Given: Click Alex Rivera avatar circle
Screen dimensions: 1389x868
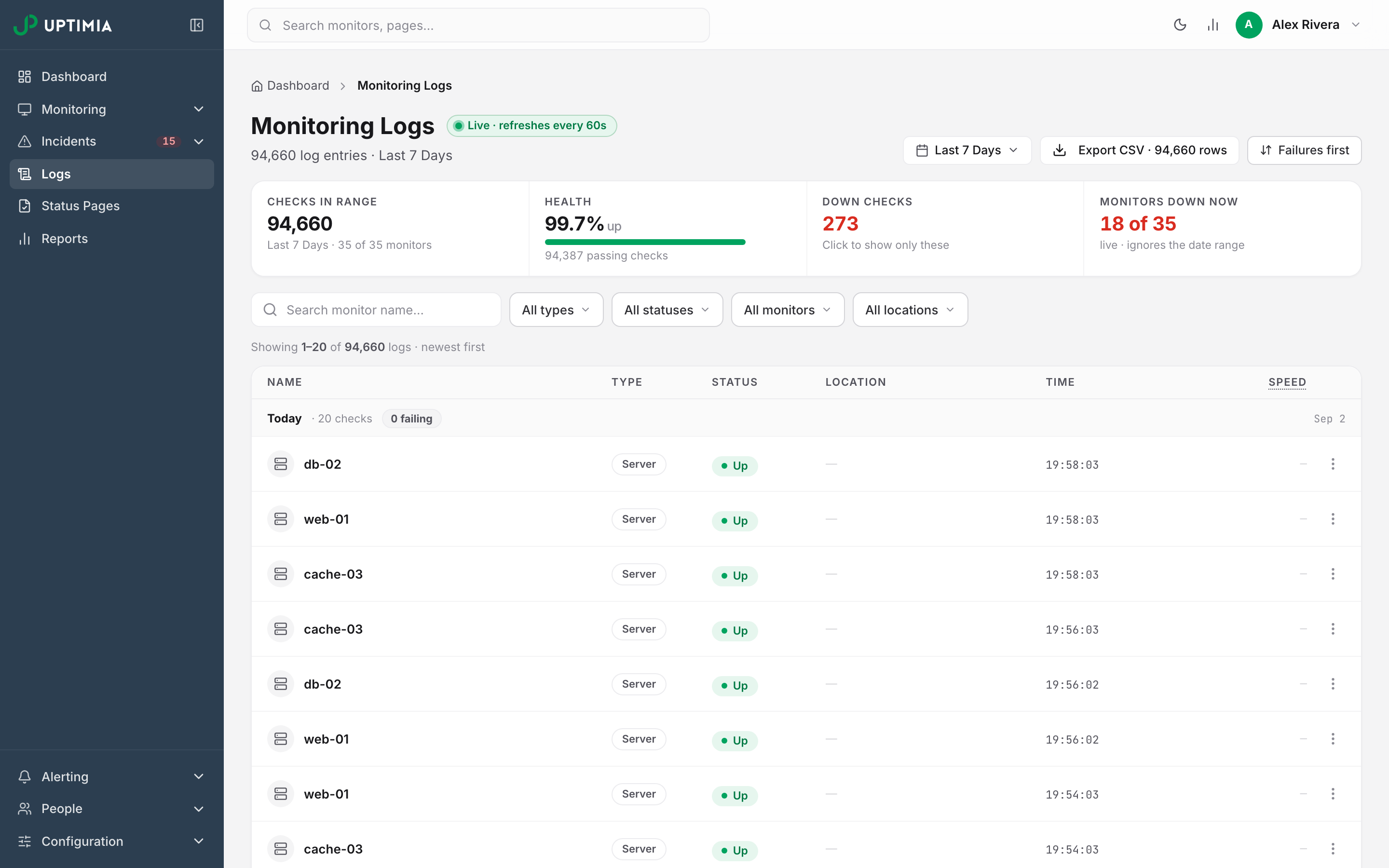Looking at the screenshot, I should point(1248,25).
